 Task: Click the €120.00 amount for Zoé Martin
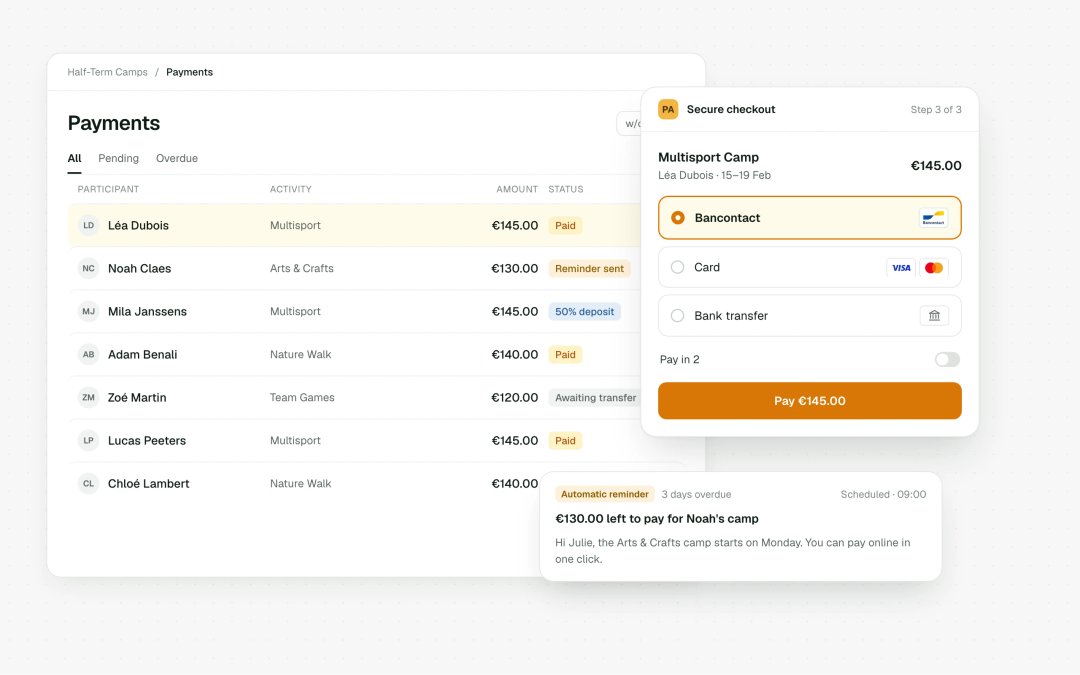click(515, 397)
